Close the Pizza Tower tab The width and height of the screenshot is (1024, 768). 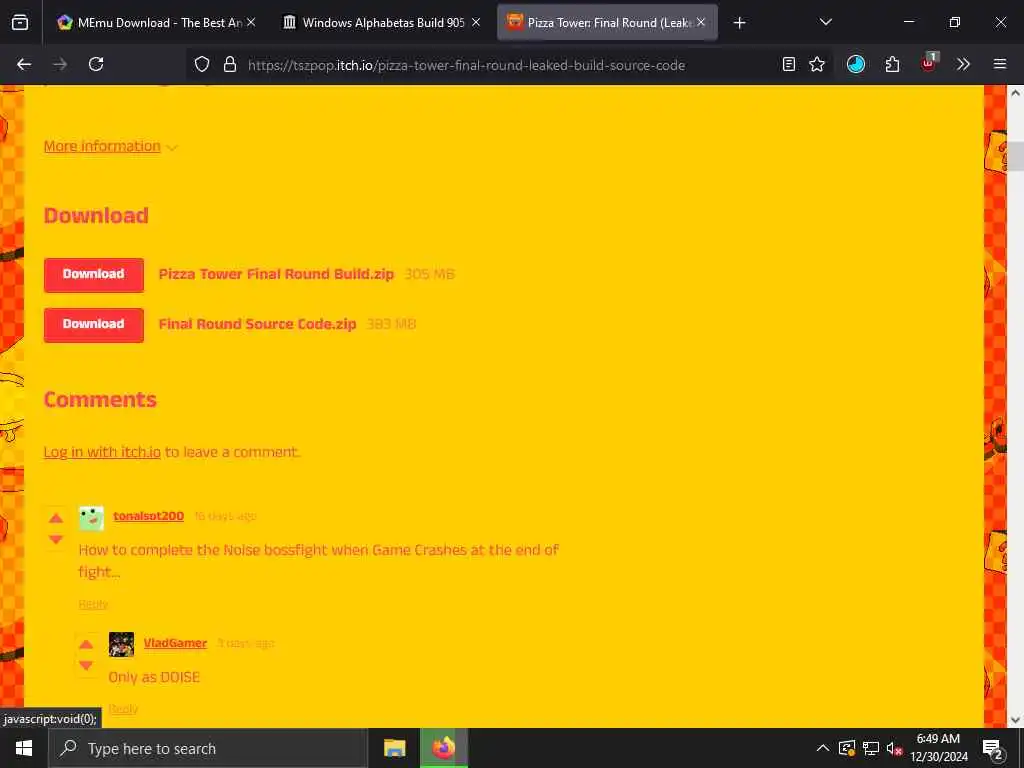(x=701, y=22)
